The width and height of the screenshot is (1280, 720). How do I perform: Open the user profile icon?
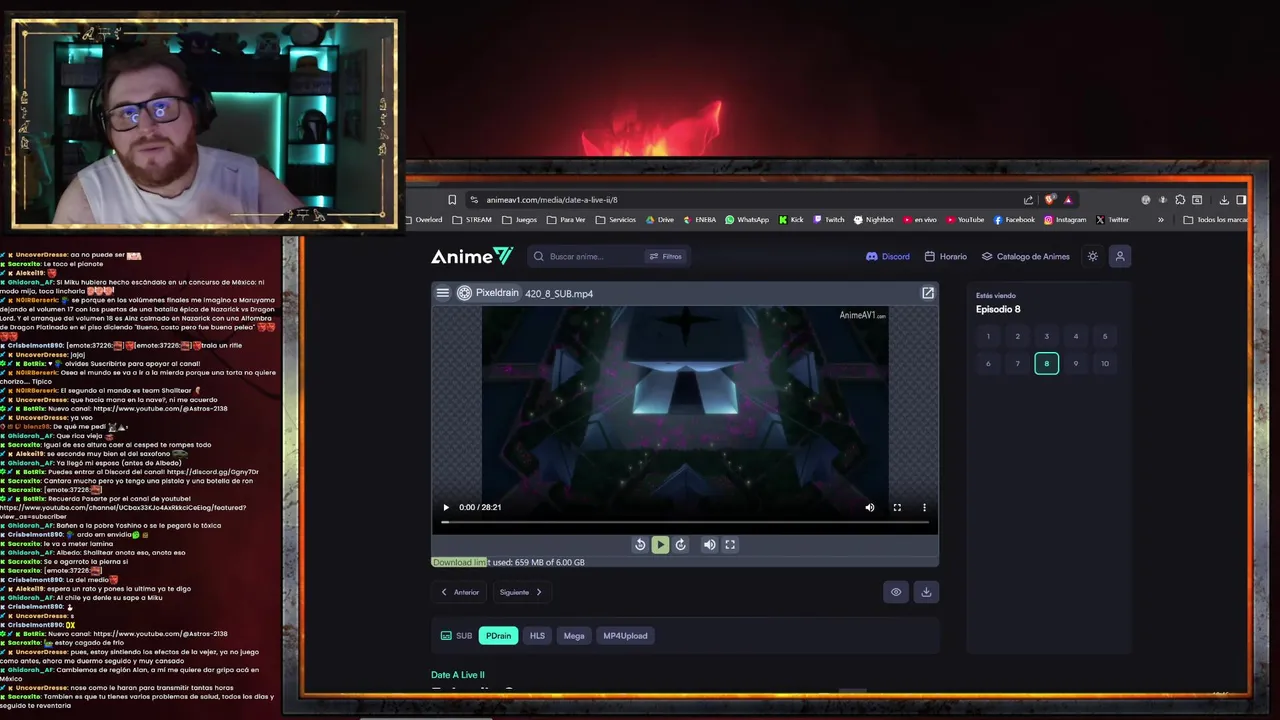point(1120,256)
